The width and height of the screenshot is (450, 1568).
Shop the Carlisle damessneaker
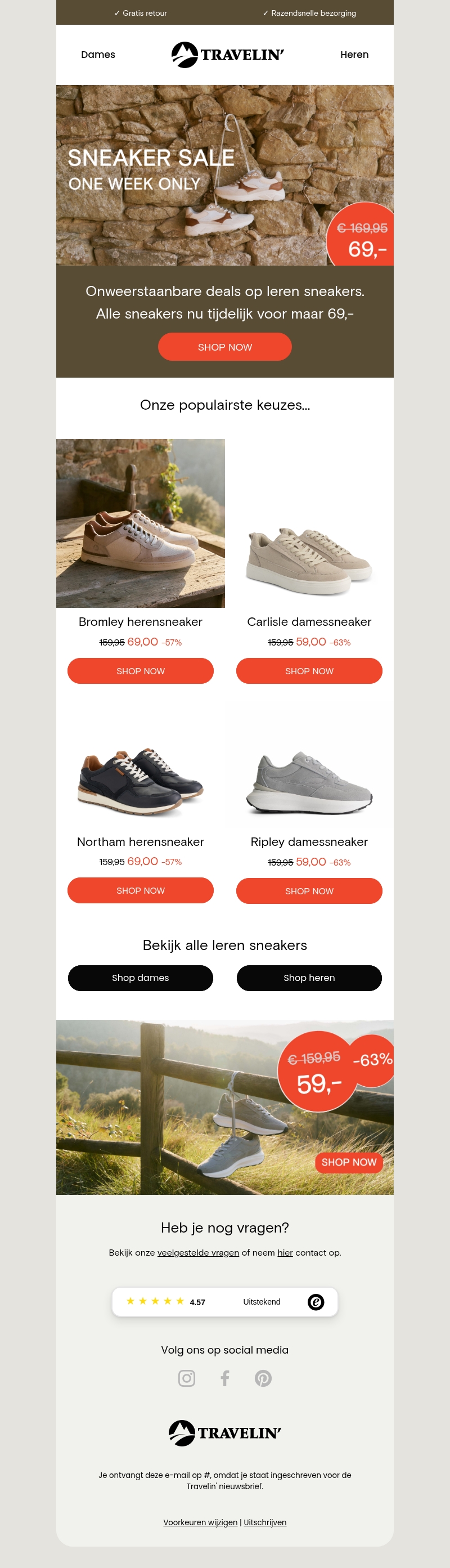coord(309,671)
